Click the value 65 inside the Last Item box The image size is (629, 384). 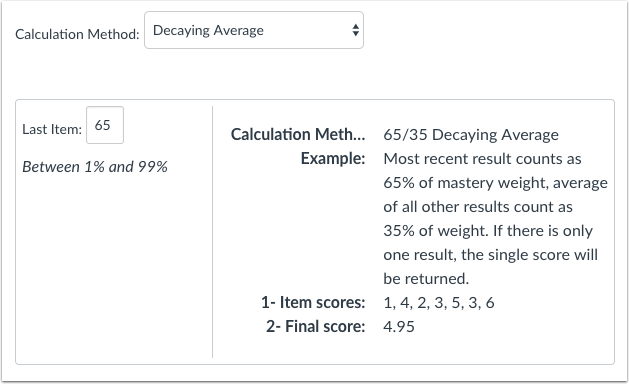tap(102, 125)
